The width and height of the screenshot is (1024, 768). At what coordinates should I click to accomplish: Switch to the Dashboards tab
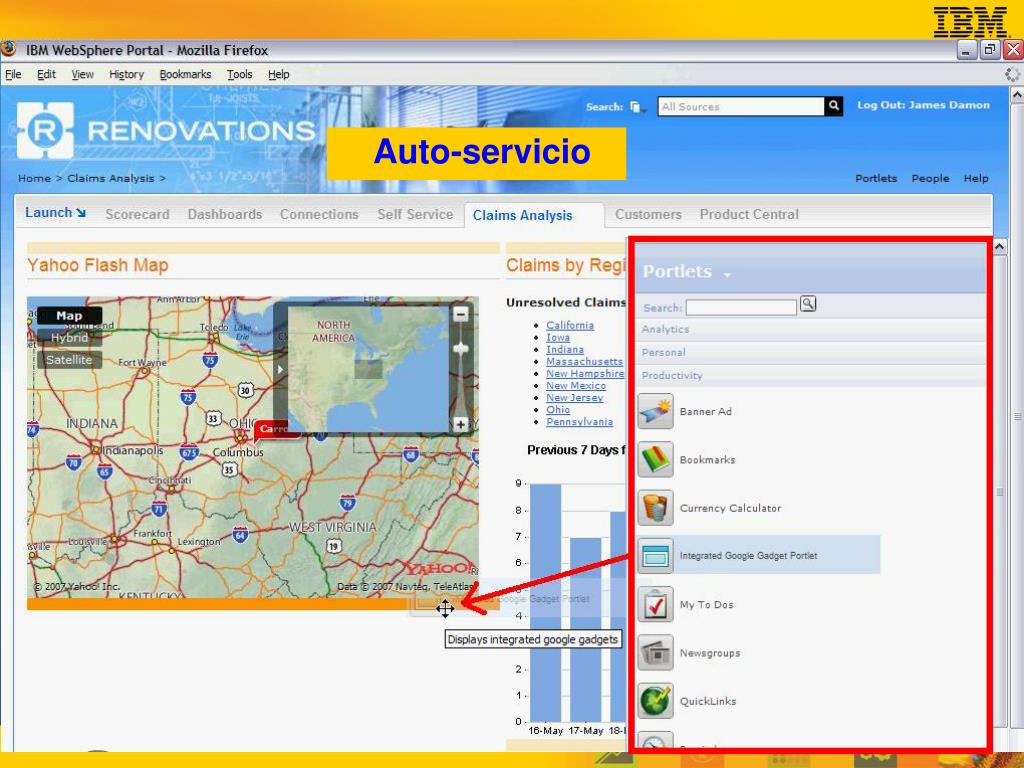pos(225,214)
